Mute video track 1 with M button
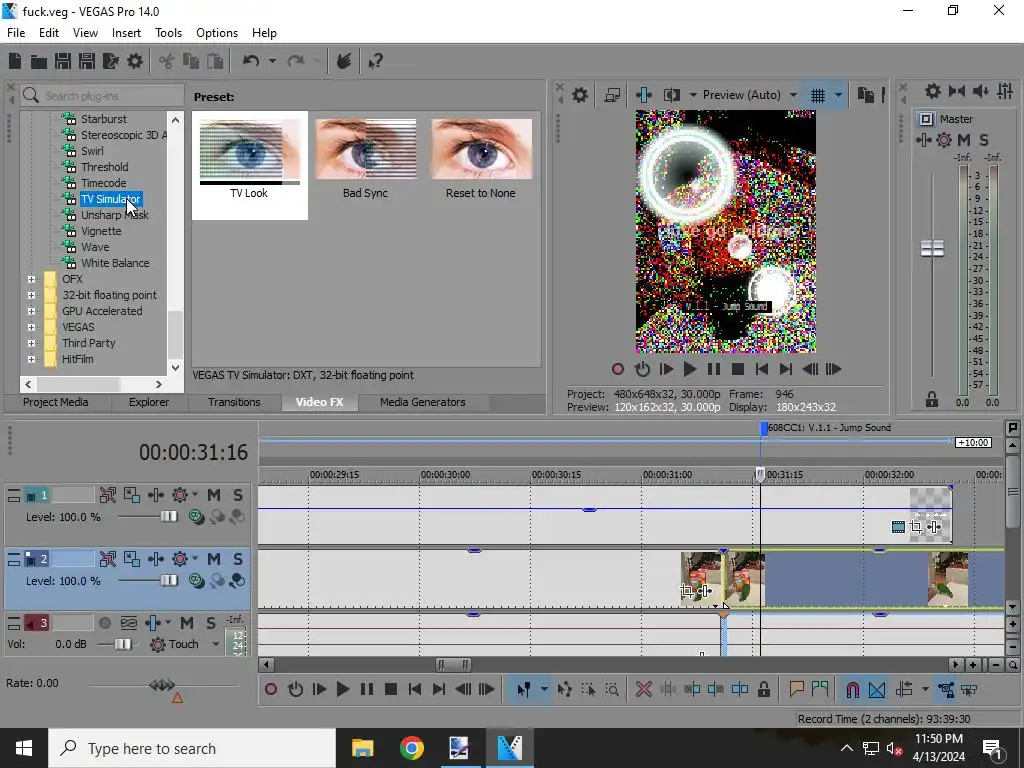Image resolution: width=1024 pixels, height=768 pixels. pyautogui.click(x=214, y=495)
